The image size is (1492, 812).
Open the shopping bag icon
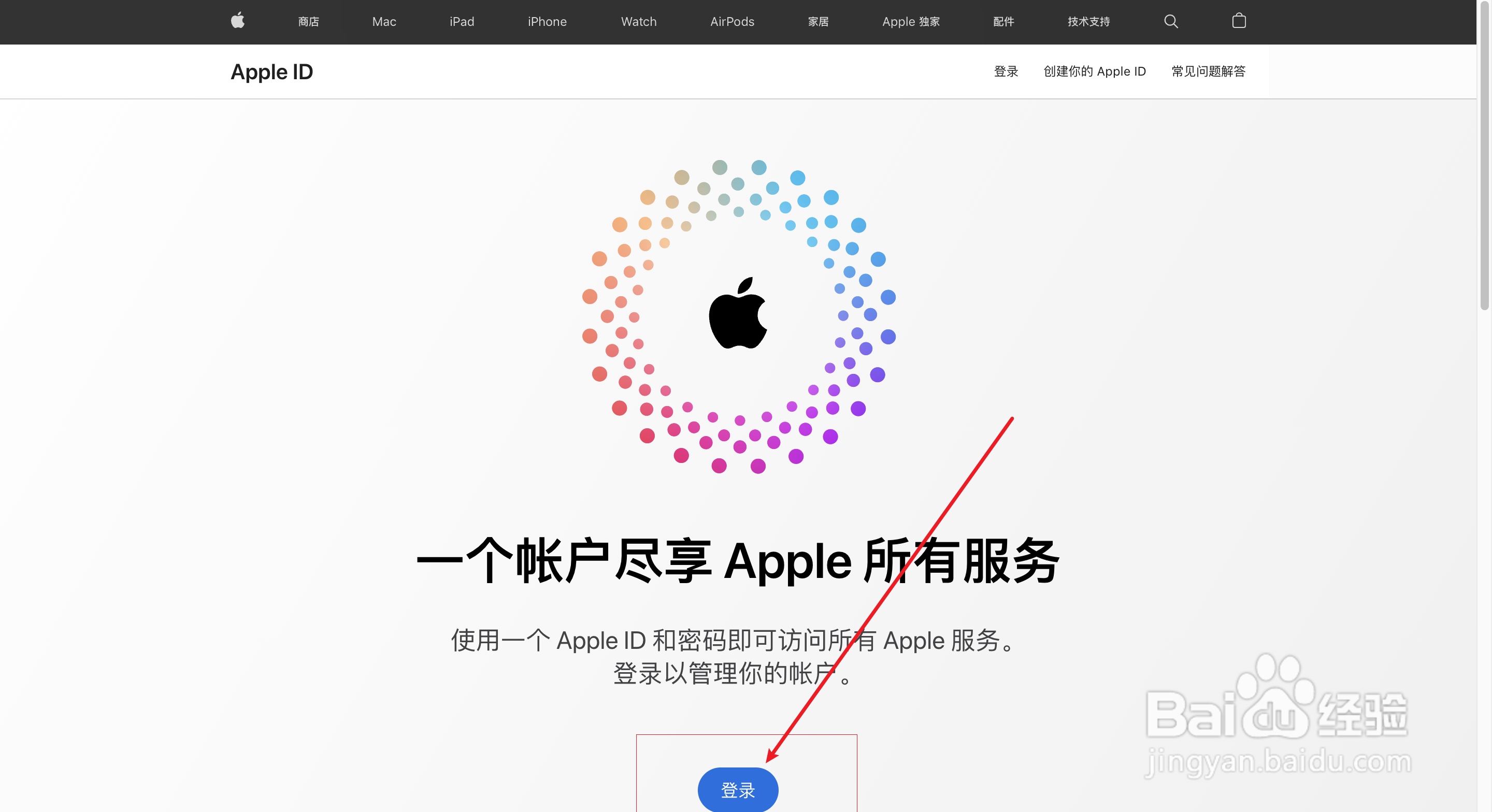pyautogui.click(x=1239, y=21)
